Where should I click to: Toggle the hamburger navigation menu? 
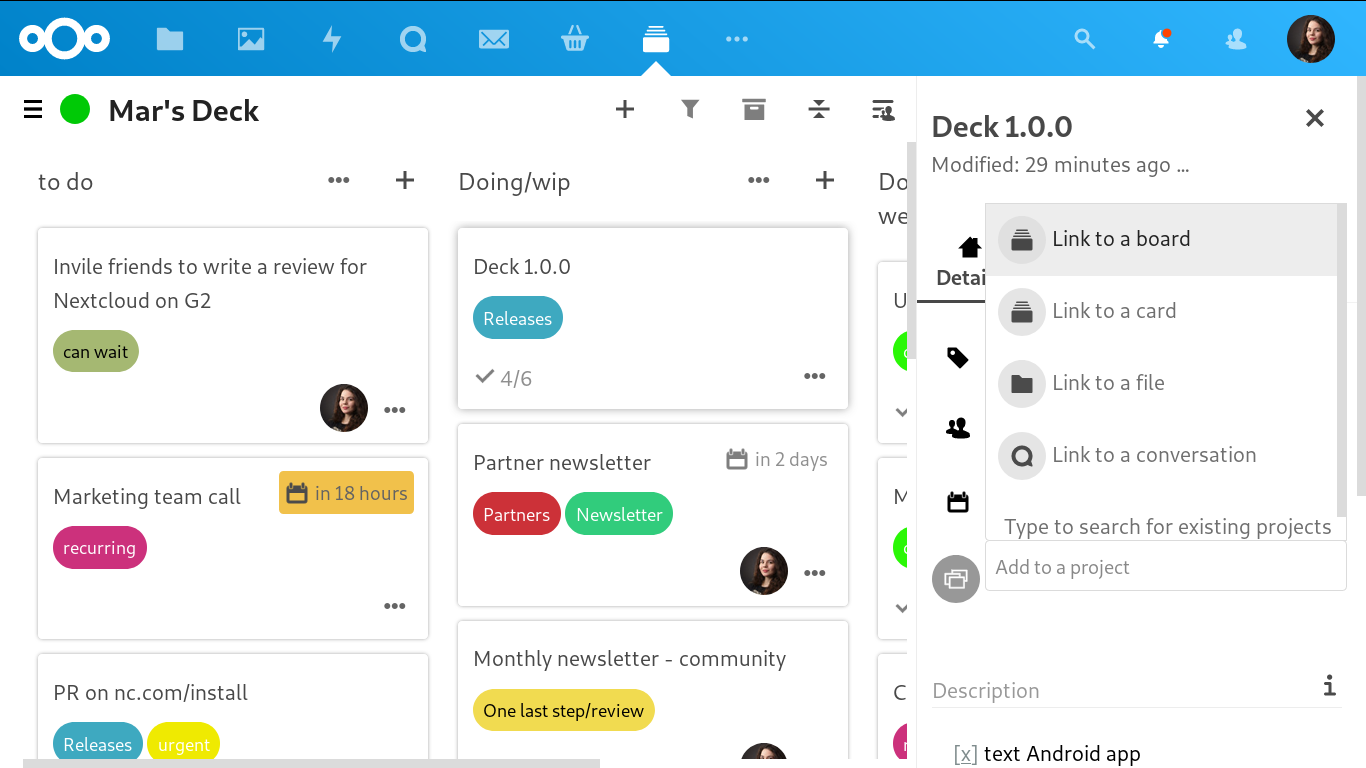[x=33, y=110]
